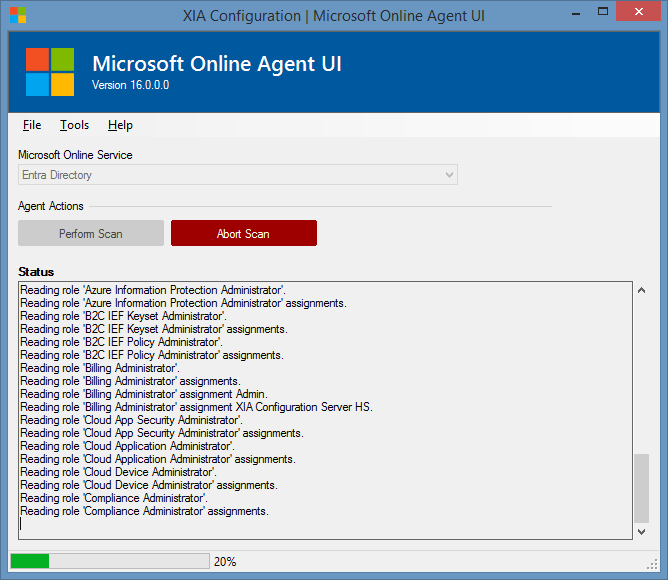This screenshot has width=668, height=580.
Task: Click line 'Cloud App Security Administrator' assignments
Action: coord(162,433)
